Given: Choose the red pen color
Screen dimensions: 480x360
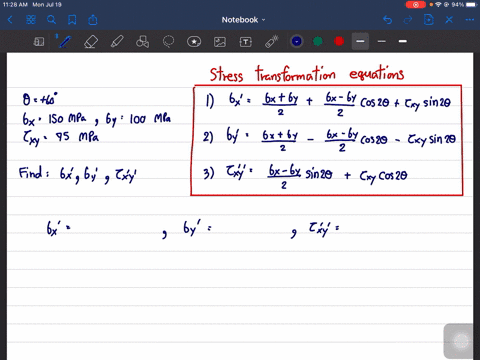Looking at the screenshot, I should 339,41.
